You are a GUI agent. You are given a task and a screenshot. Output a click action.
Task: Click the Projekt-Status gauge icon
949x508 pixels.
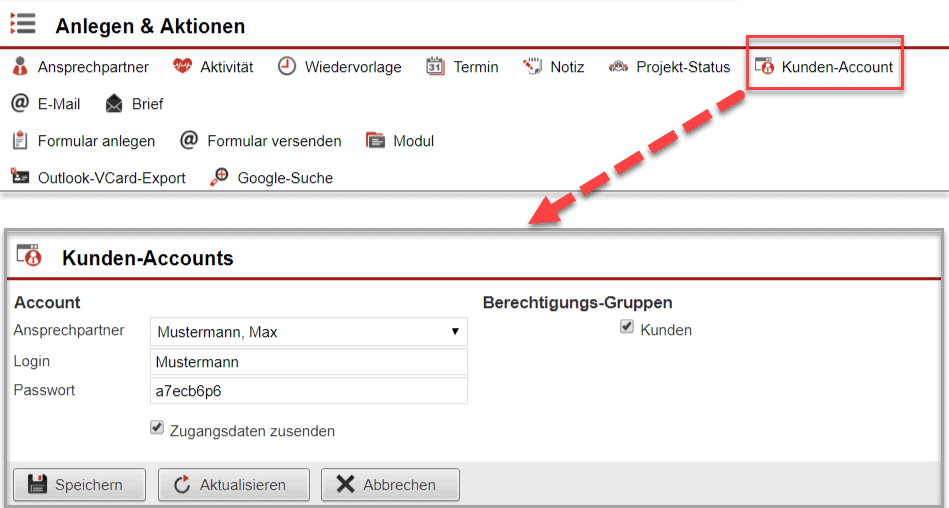618,67
